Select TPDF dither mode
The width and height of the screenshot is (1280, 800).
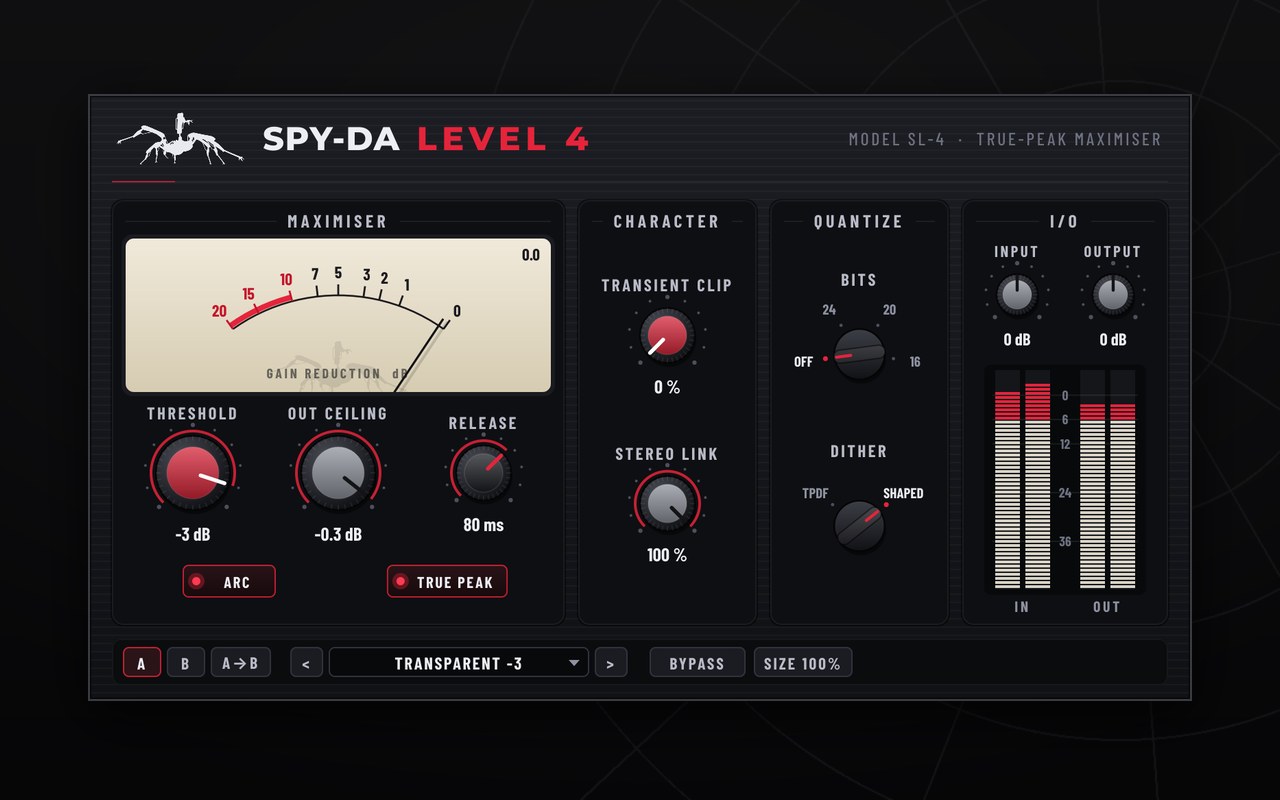click(x=815, y=494)
